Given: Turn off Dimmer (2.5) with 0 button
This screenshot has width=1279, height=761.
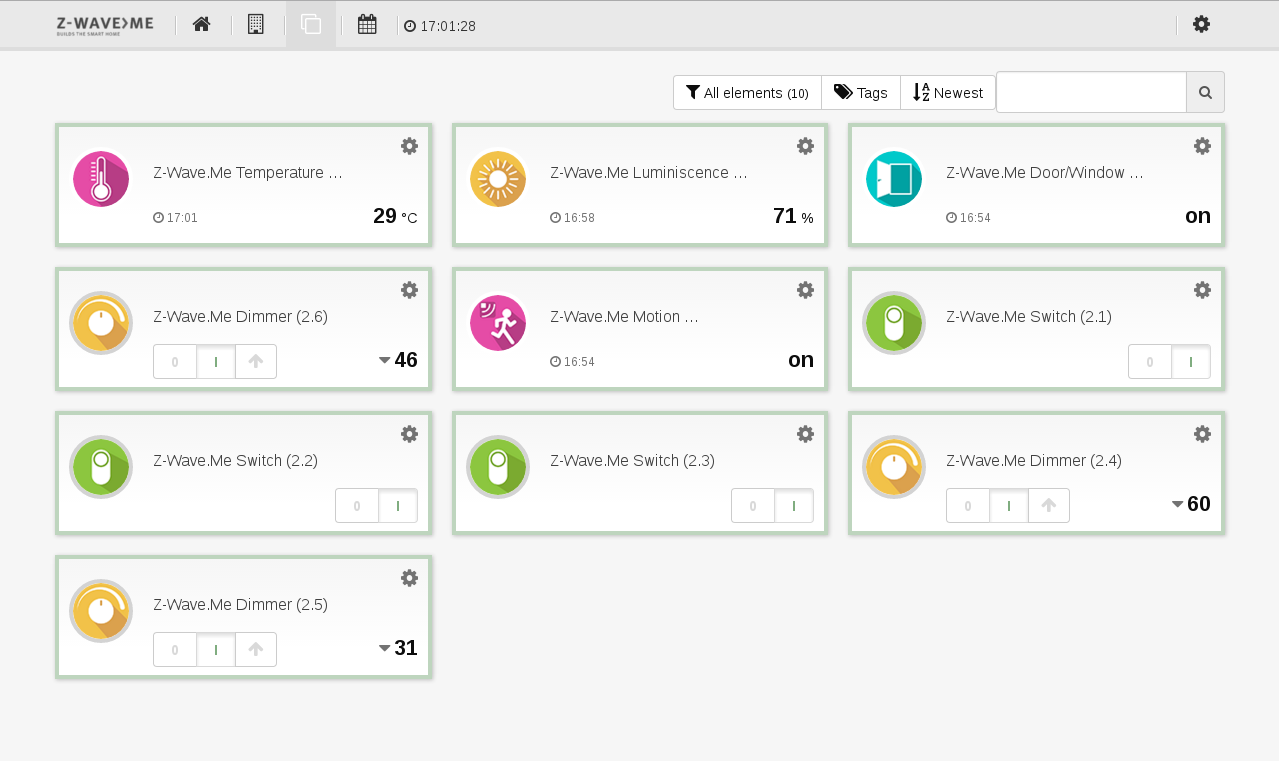Looking at the screenshot, I should coord(175,650).
